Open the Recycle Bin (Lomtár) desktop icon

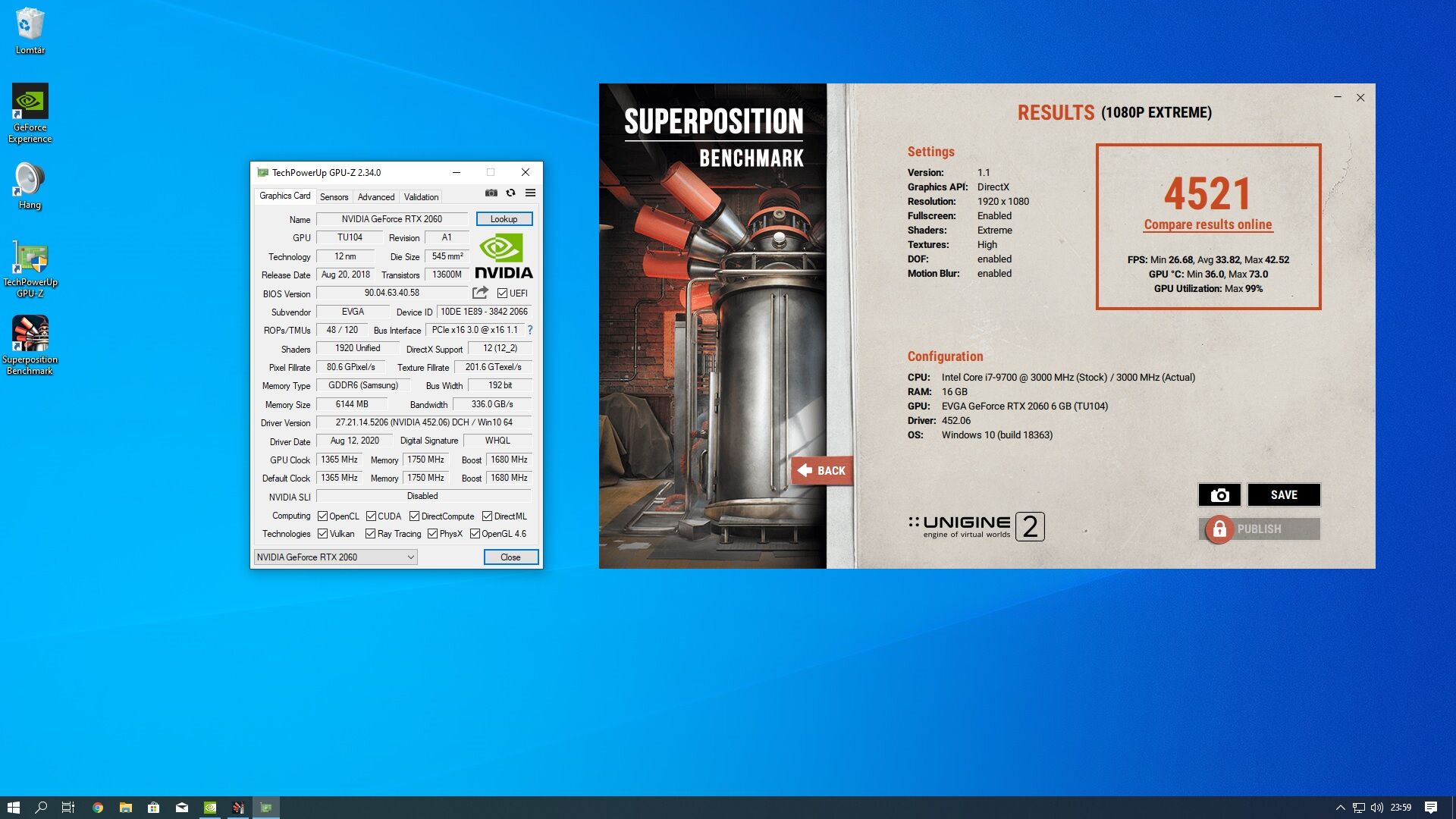tap(30, 30)
